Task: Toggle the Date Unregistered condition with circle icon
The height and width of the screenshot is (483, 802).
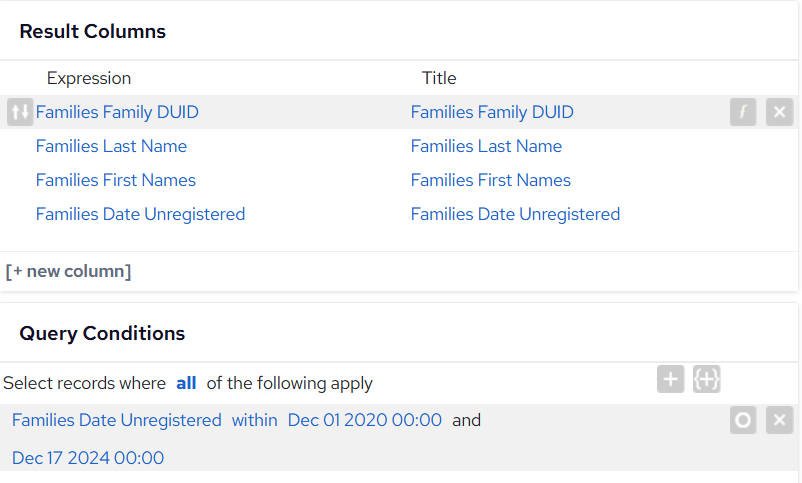Action: click(743, 420)
